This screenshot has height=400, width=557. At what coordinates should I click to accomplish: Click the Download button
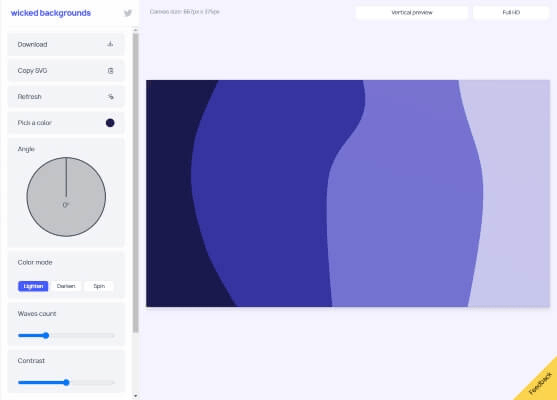[x=66, y=44]
